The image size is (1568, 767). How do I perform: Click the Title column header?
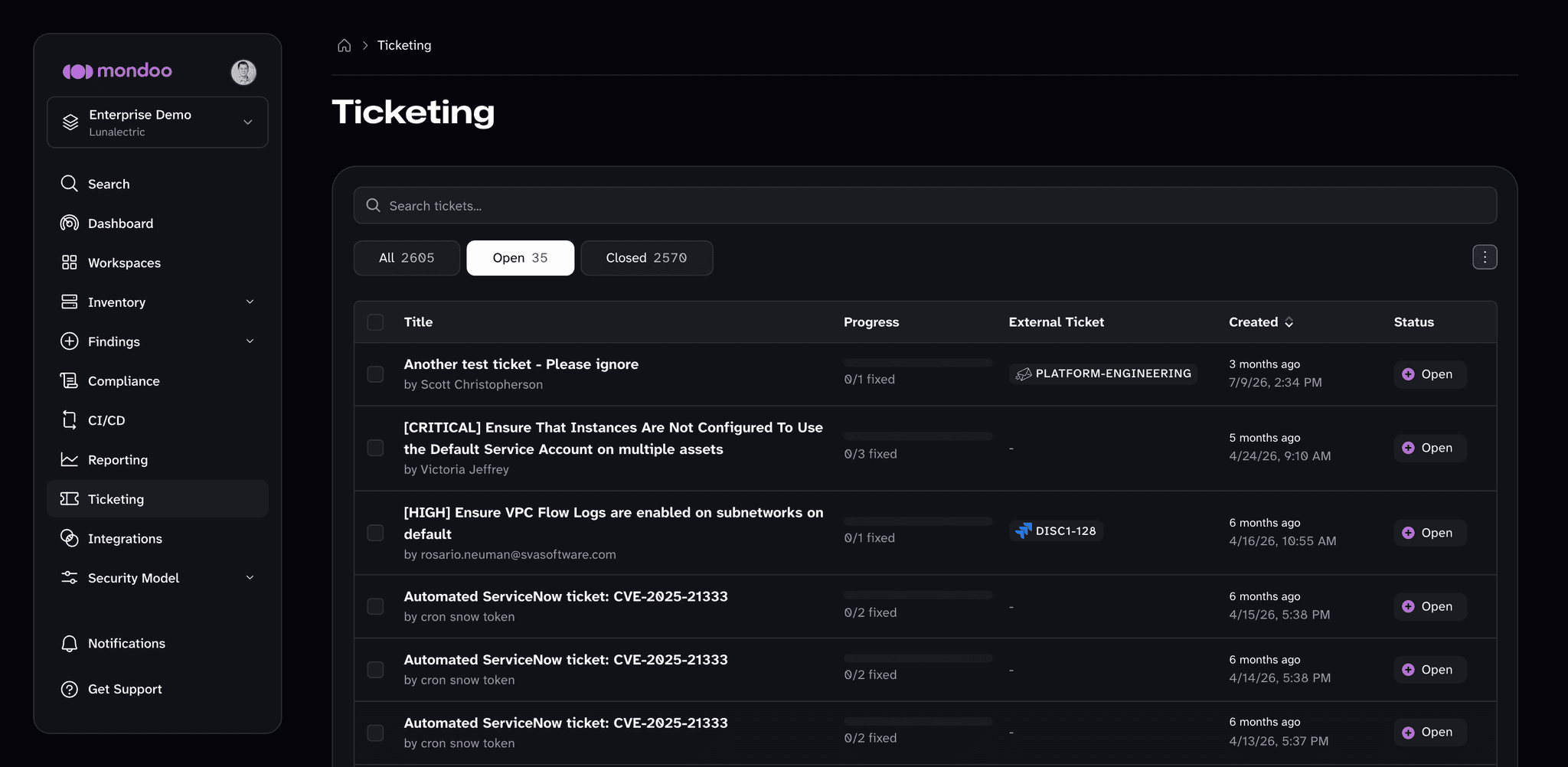(x=418, y=322)
